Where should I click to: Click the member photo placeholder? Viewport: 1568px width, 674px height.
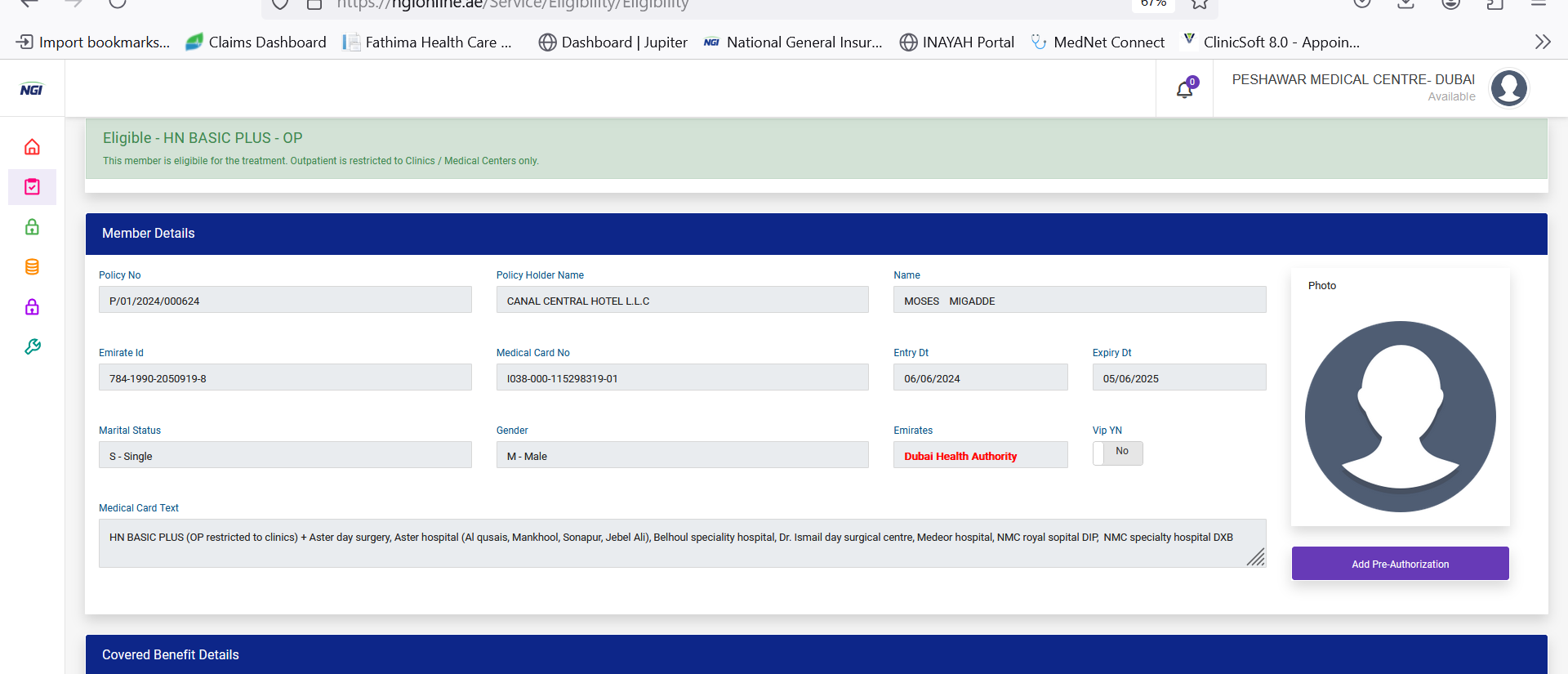pos(1400,416)
